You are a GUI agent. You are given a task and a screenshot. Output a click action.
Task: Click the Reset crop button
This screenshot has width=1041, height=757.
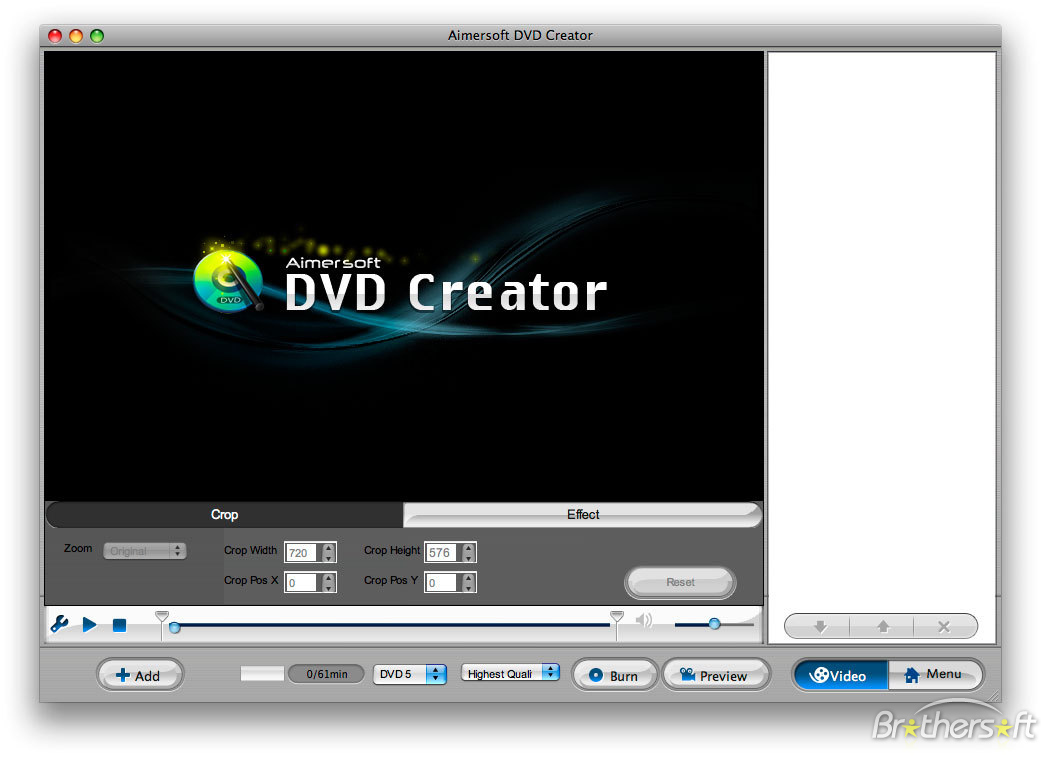click(x=681, y=582)
